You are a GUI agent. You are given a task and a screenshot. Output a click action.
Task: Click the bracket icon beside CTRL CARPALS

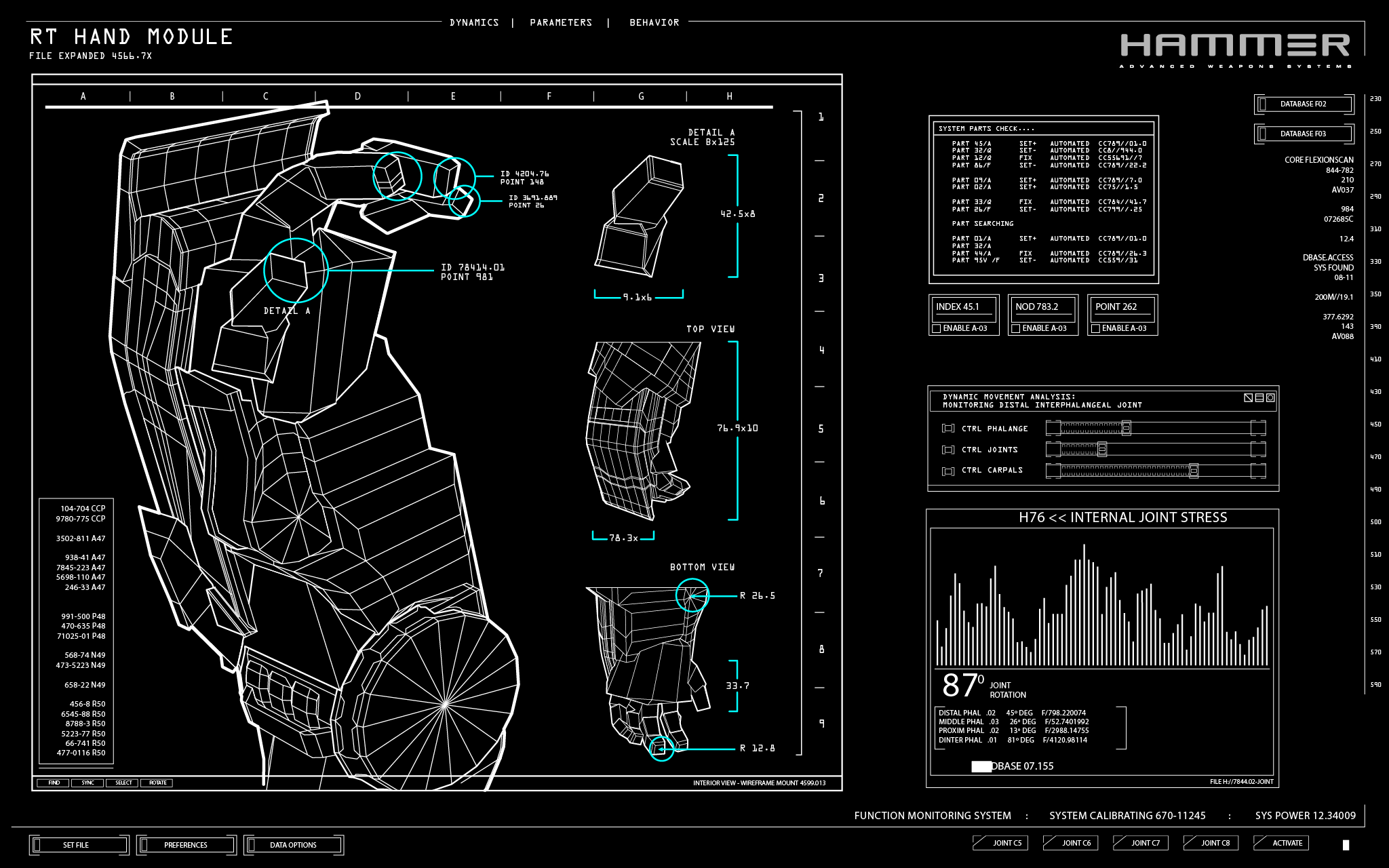(948, 471)
